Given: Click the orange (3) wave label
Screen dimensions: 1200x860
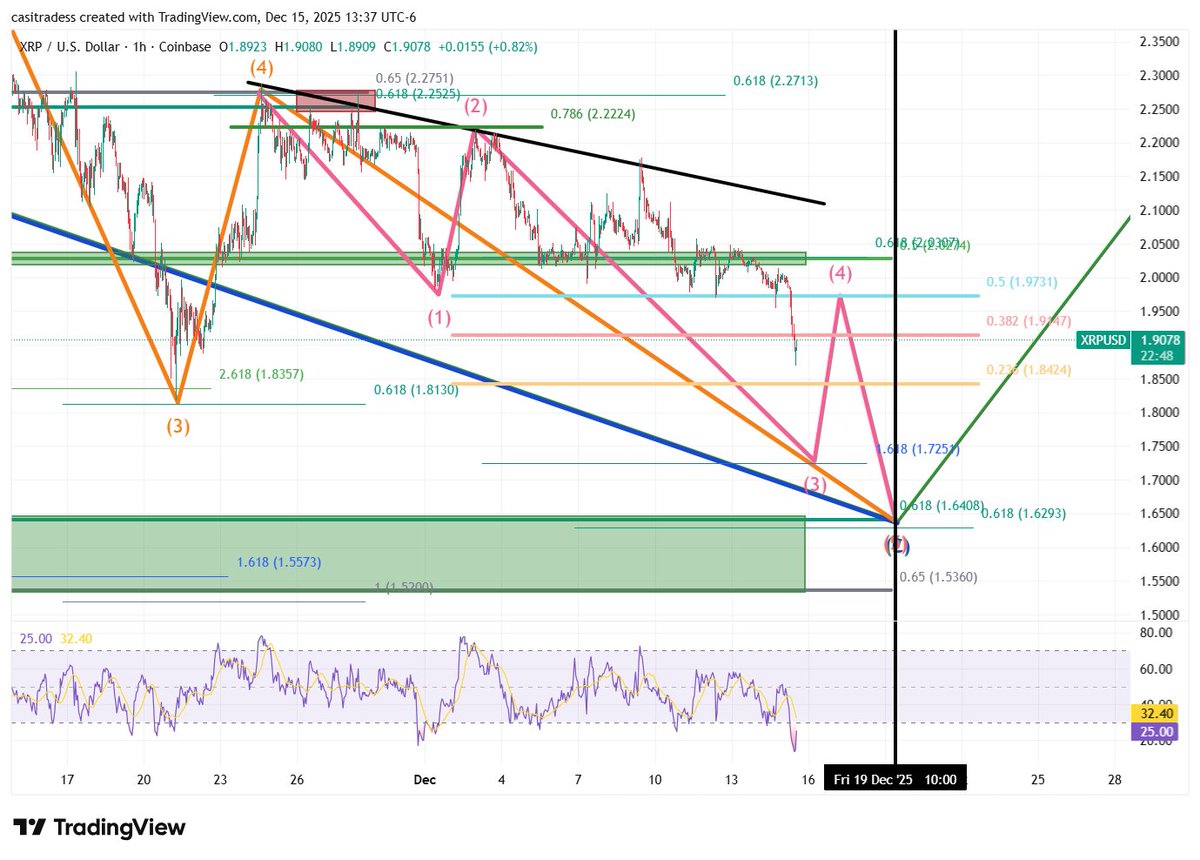Looking at the screenshot, I should point(178,425).
